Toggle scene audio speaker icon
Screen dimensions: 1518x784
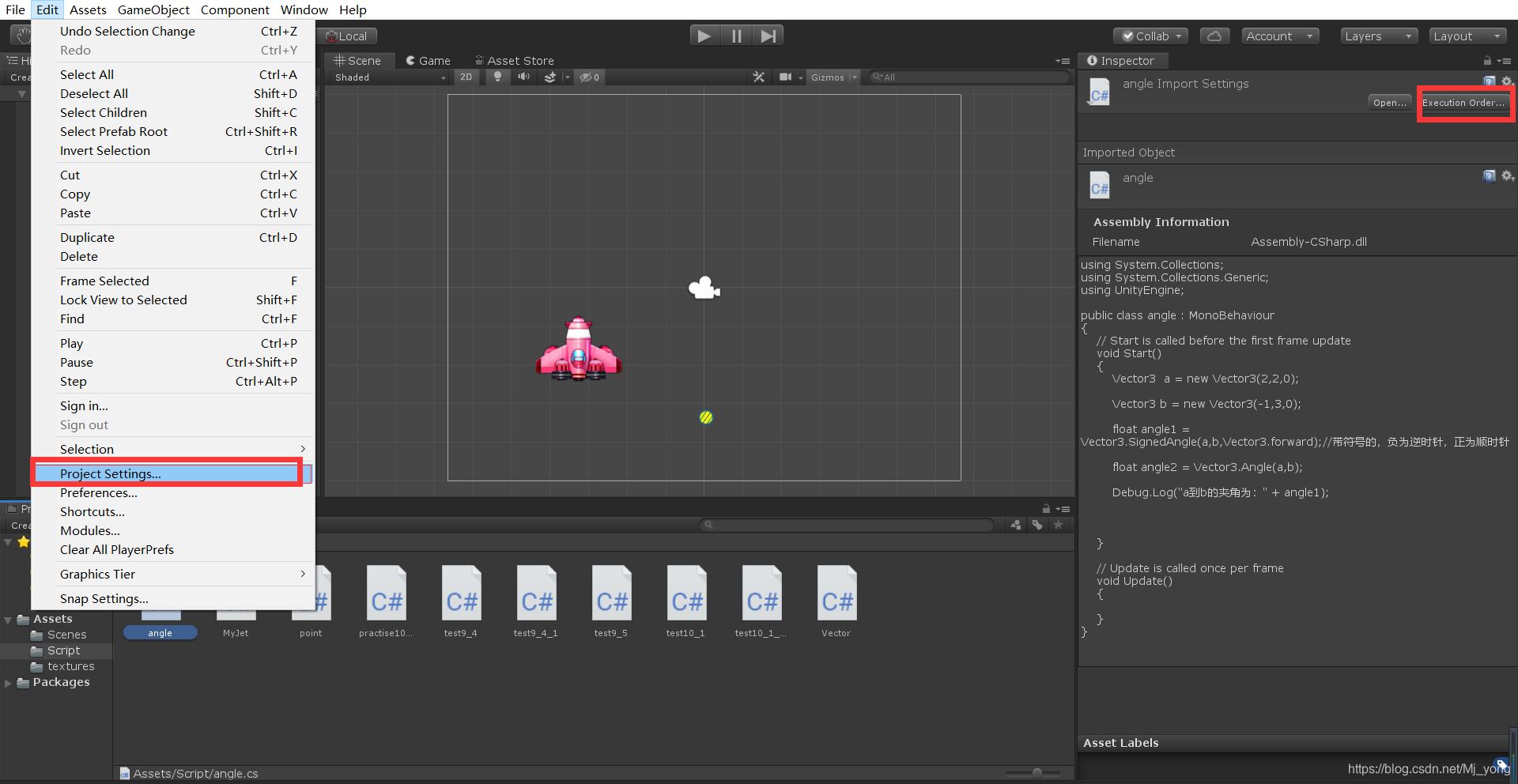point(523,77)
